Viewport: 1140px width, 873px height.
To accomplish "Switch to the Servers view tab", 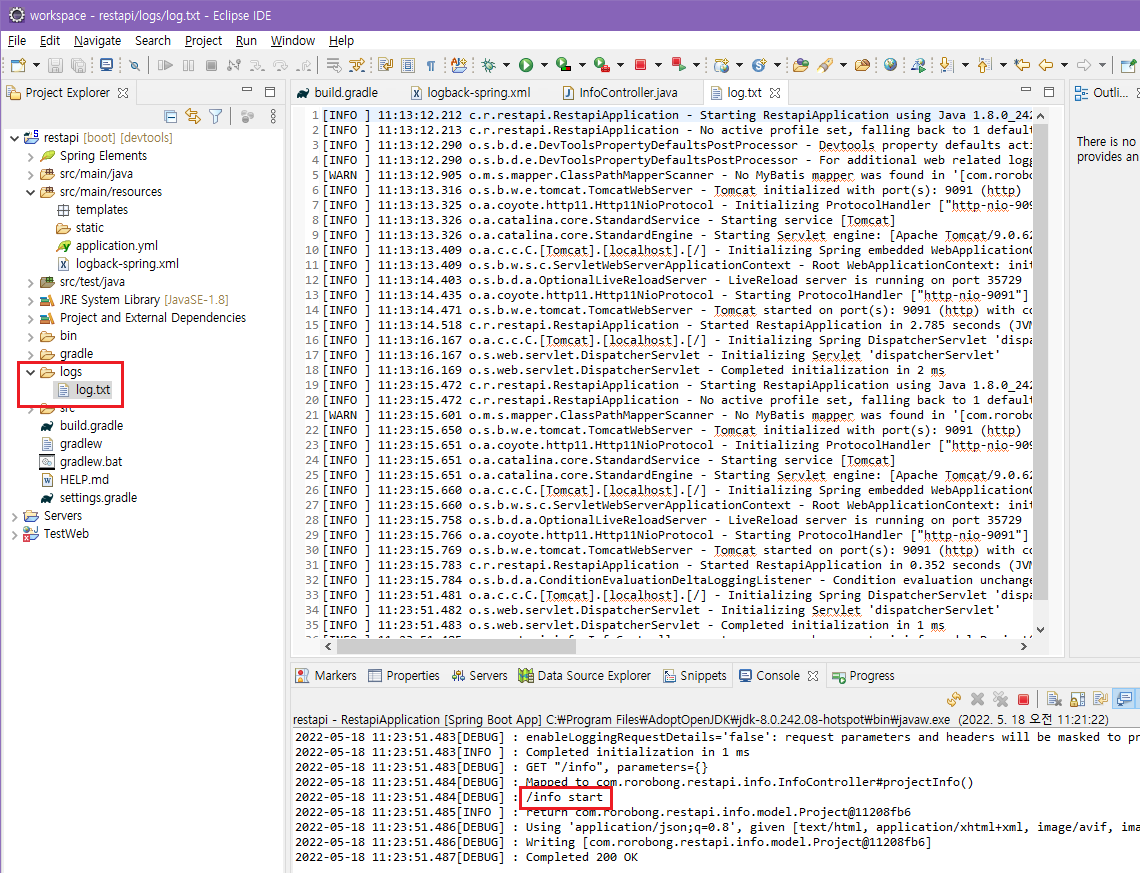I will click(479, 675).
